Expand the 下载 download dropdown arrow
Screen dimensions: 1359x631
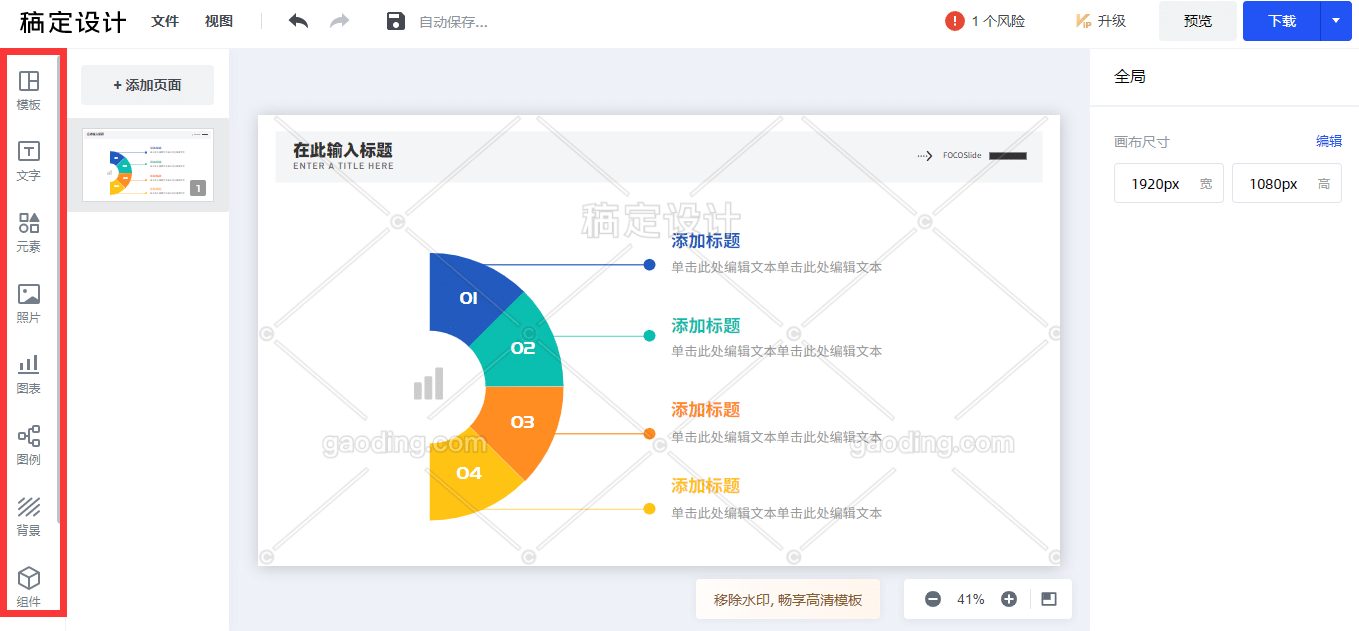[x=1336, y=21]
